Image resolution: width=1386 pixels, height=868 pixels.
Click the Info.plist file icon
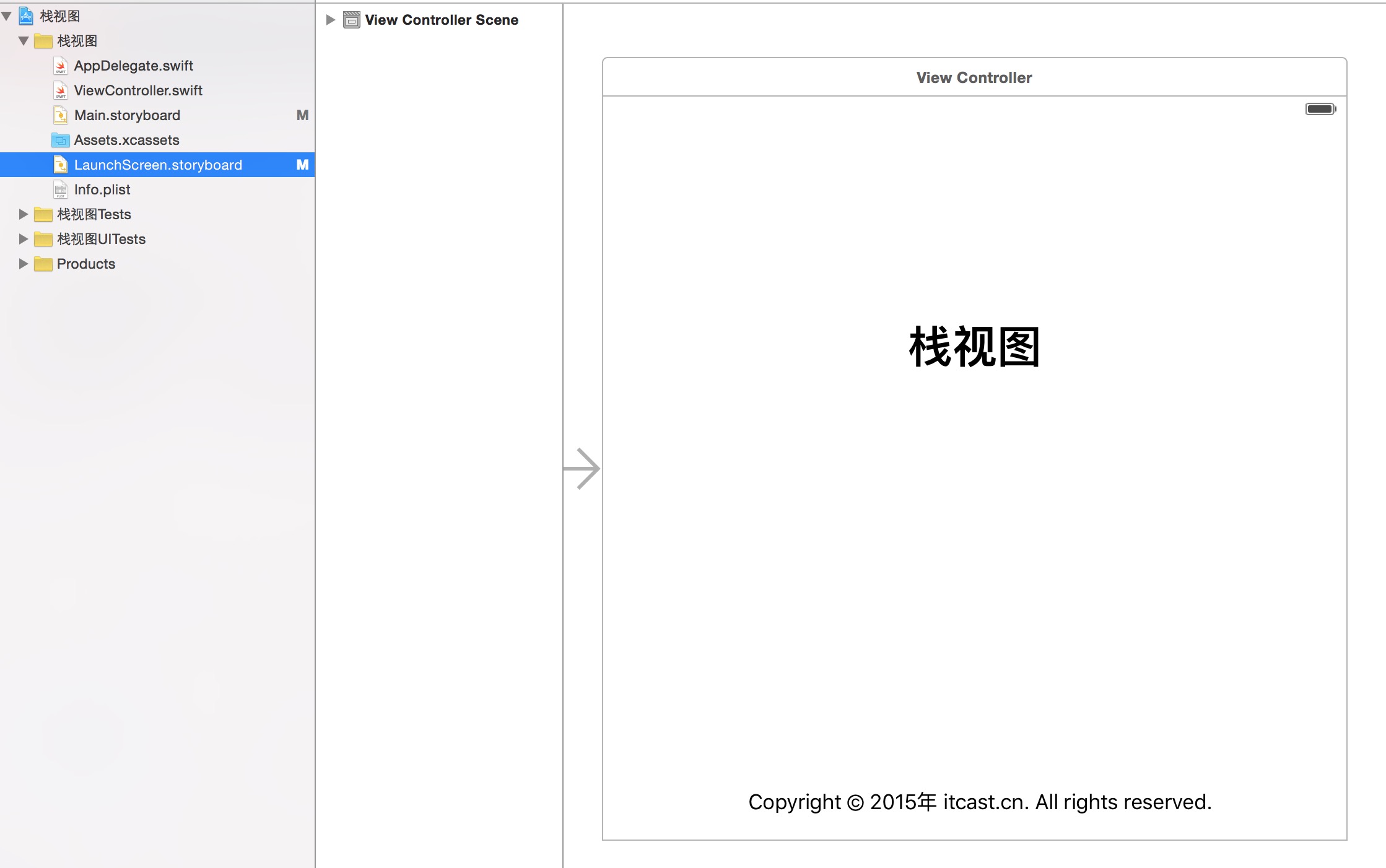click(60, 189)
